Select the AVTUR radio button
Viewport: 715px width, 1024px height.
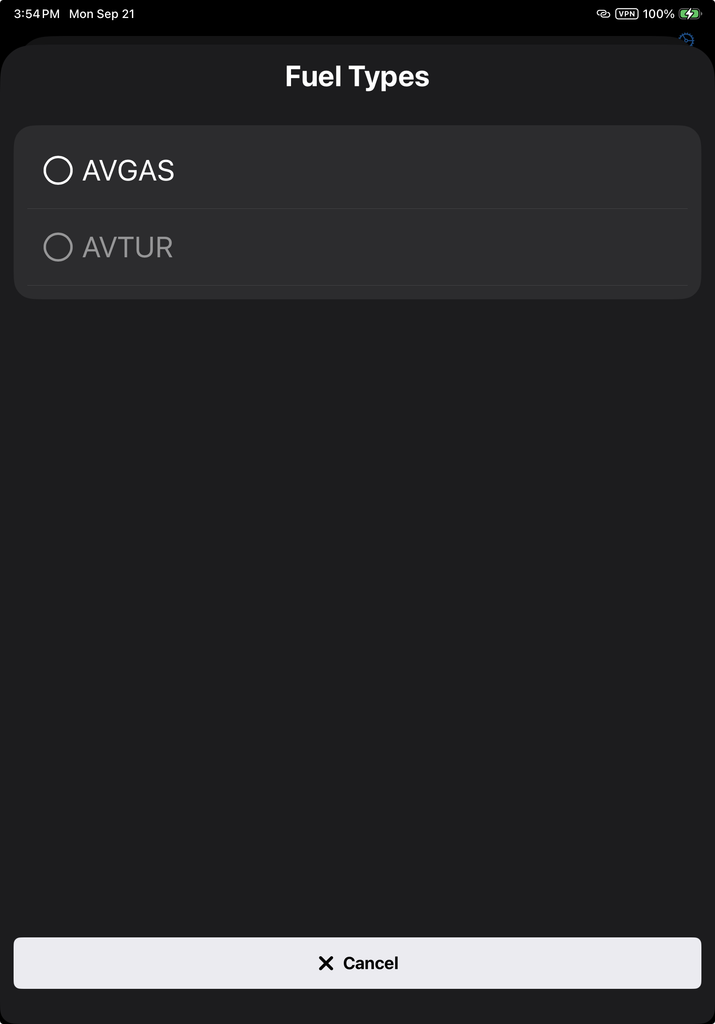57,248
